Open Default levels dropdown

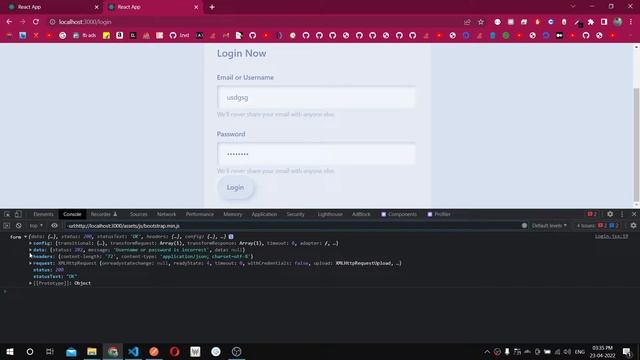tap(549, 226)
